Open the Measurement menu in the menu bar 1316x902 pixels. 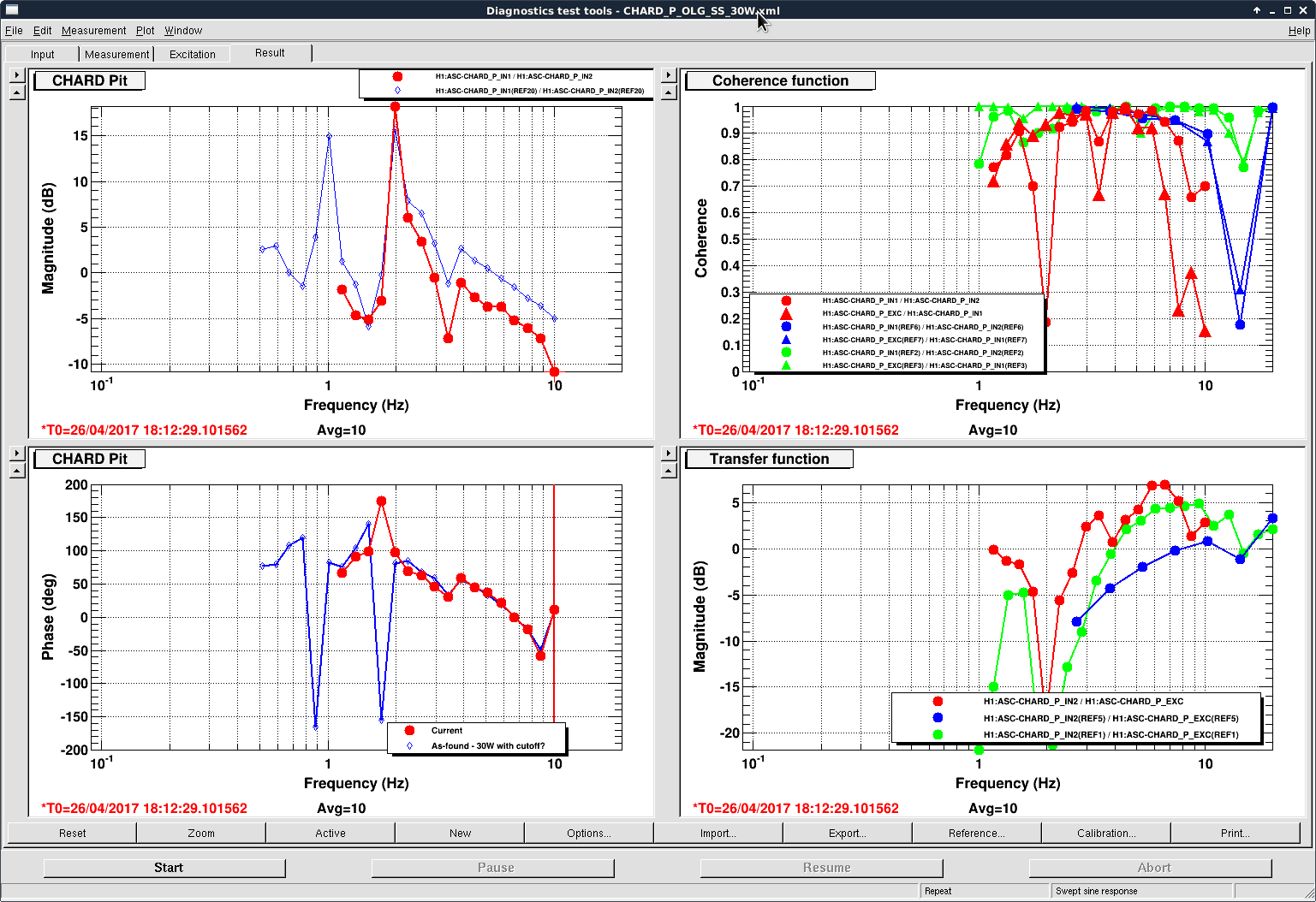point(94,30)
